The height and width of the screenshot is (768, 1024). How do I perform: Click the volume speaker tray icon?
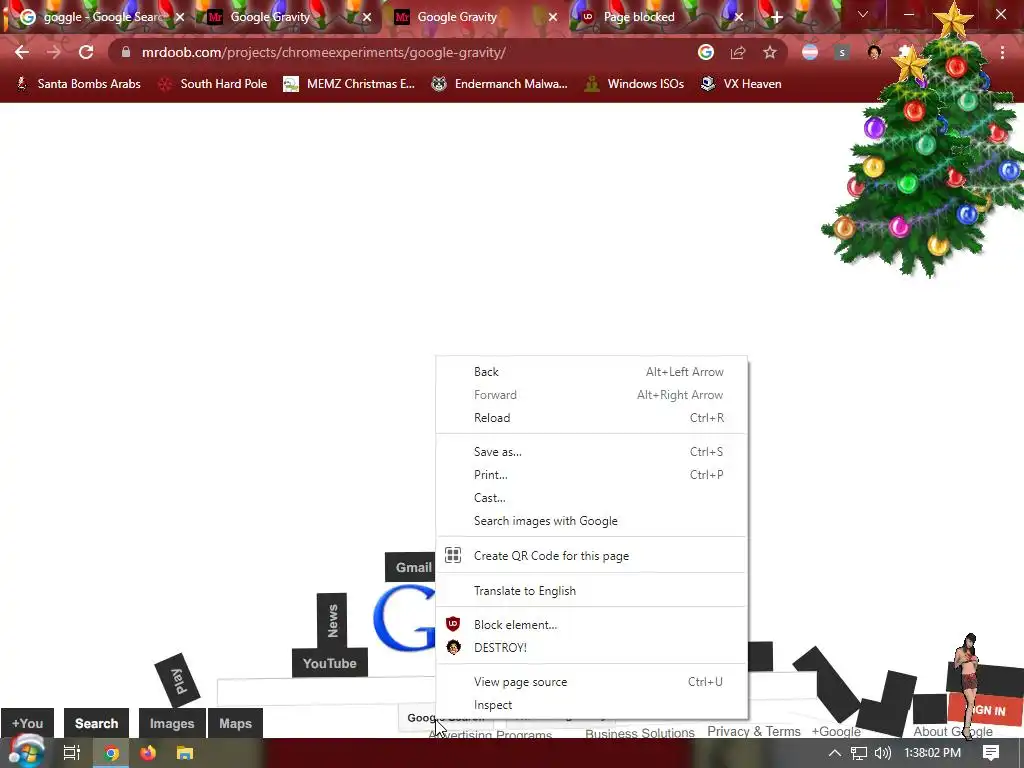(883, 753)
